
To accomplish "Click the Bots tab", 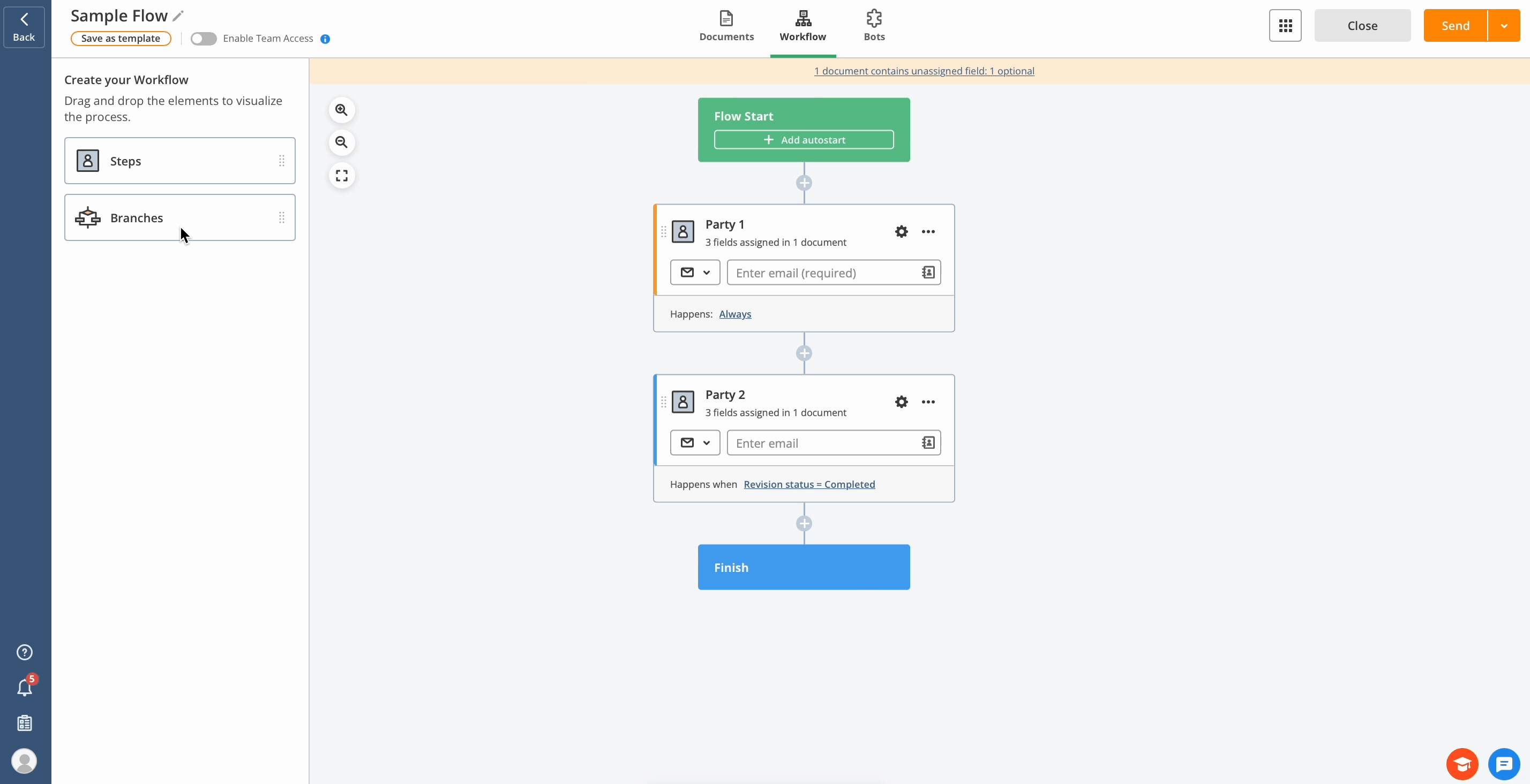I will (874, 25).
